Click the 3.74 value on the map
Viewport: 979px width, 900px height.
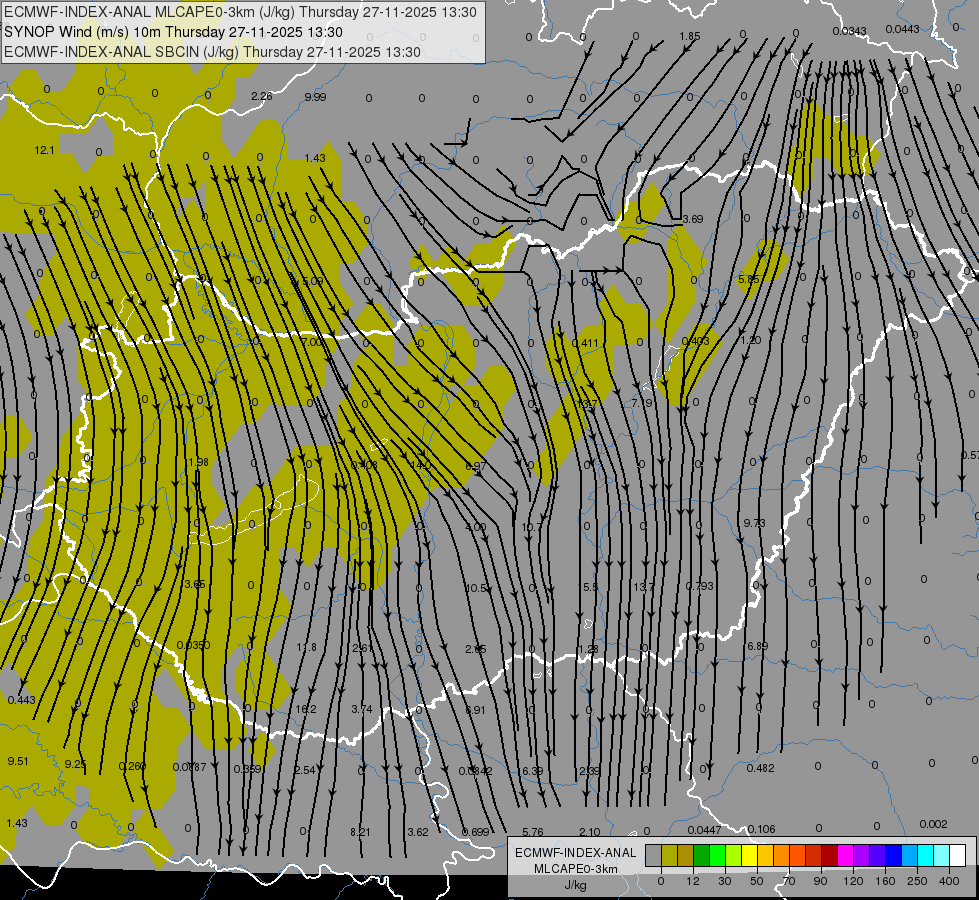[x=362, y=709]
